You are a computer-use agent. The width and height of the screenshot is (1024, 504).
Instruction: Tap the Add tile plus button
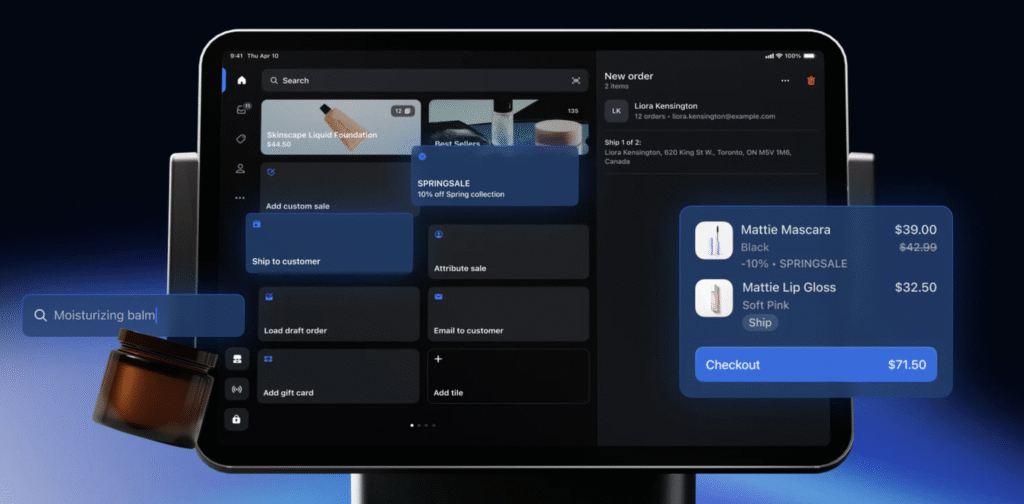(x=509, y=376)
